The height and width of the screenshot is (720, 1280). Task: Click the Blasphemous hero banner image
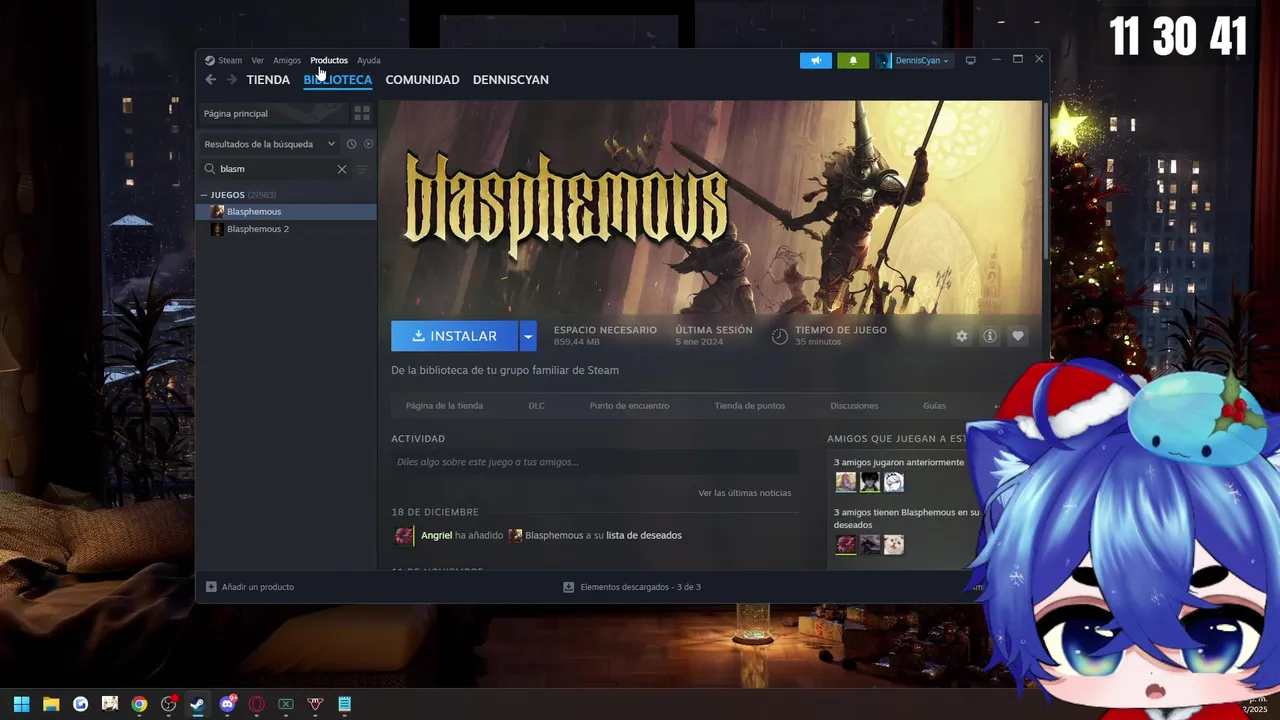coord(709,206)
